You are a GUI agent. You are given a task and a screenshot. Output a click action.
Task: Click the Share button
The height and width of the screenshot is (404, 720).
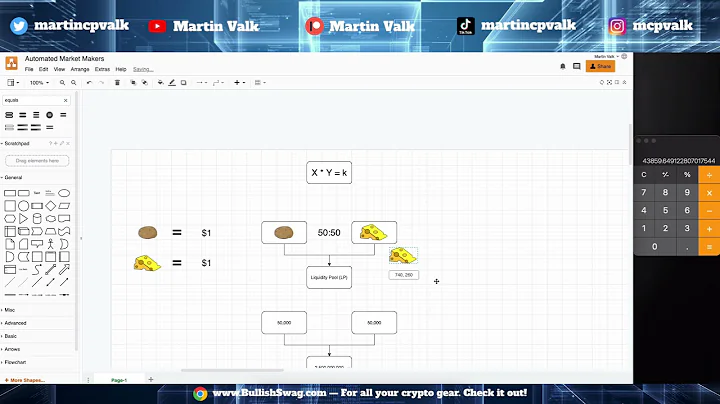click(x=600, y=67)
